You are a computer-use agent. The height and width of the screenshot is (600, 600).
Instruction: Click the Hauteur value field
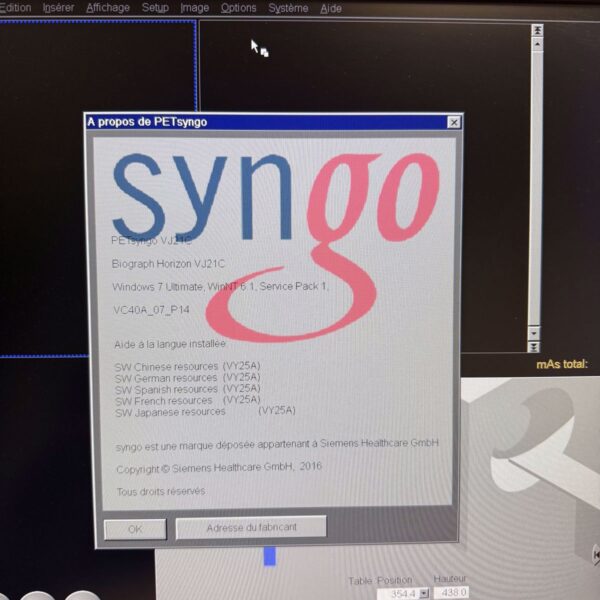pos(451,592)
